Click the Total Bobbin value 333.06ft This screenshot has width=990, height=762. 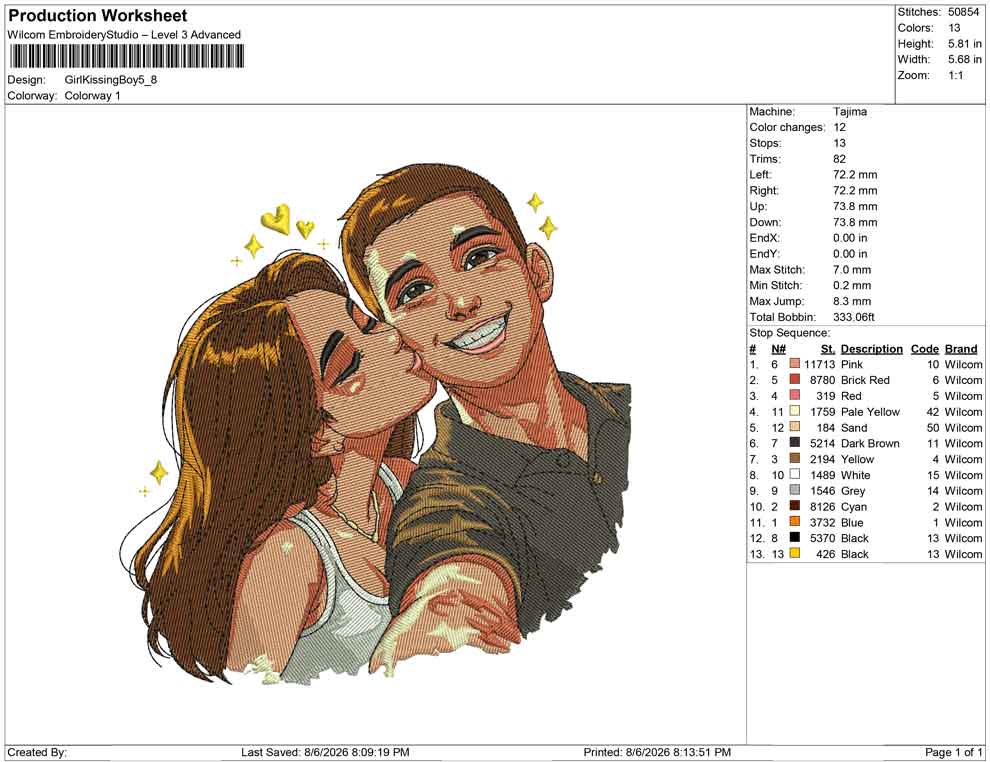pos(854,317)
